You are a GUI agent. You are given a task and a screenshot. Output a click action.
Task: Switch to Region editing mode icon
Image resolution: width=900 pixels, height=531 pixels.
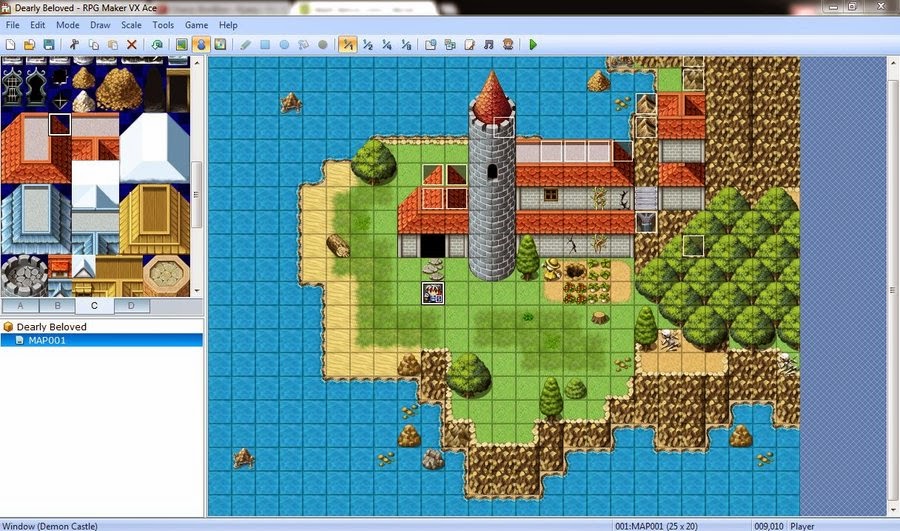[x=220, y=44]
